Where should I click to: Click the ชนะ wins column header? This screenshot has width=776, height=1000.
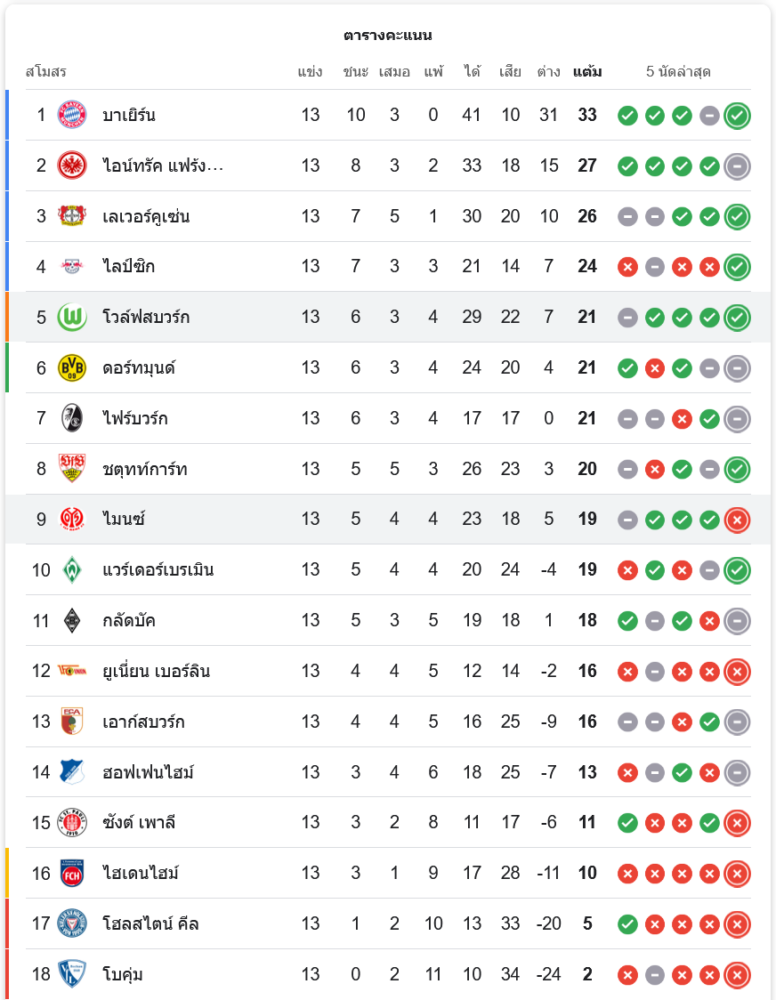355,72
